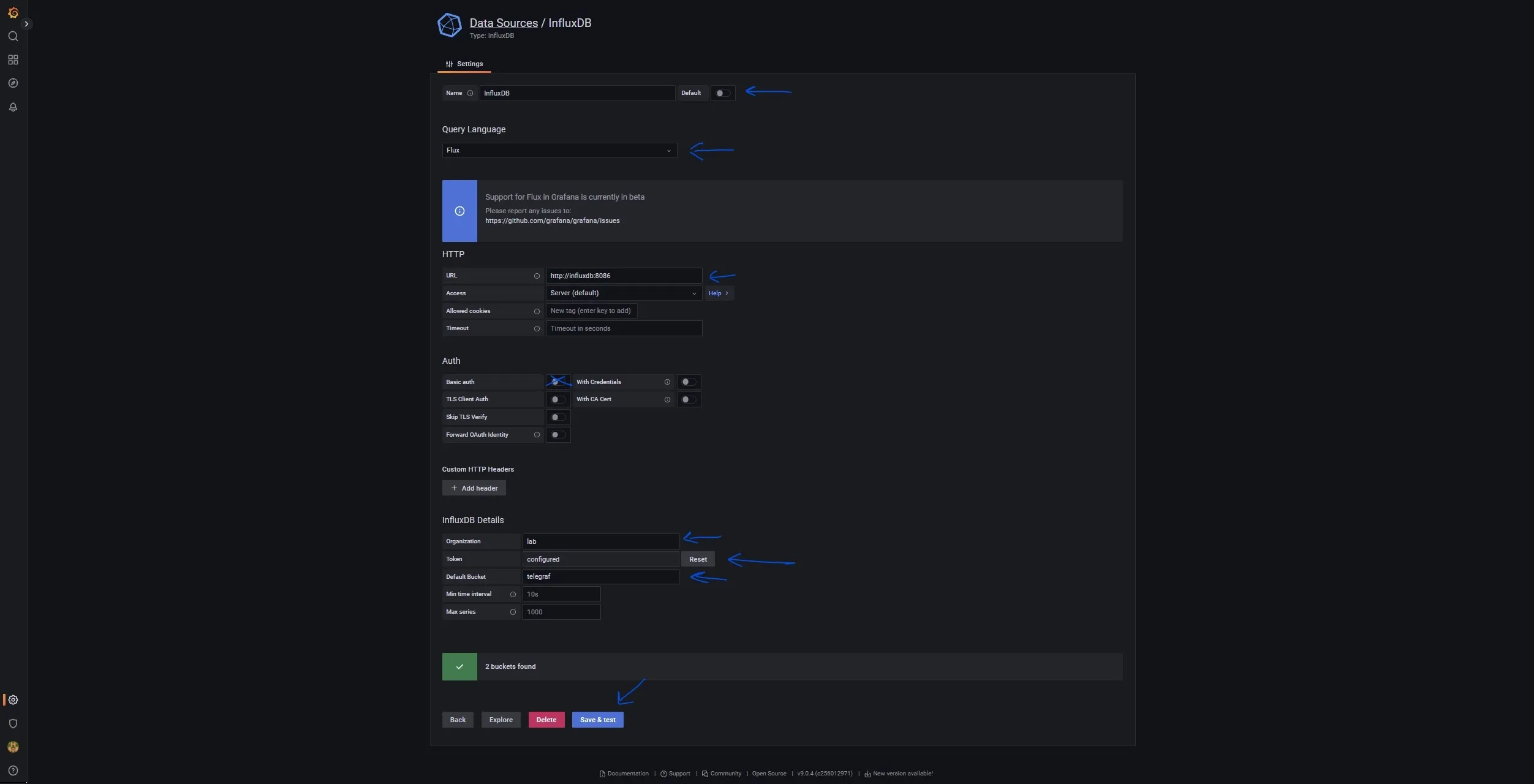Click the info icon beside Name
The height and width of the screenshot is (784, 1534).
(x=470, y=93)
